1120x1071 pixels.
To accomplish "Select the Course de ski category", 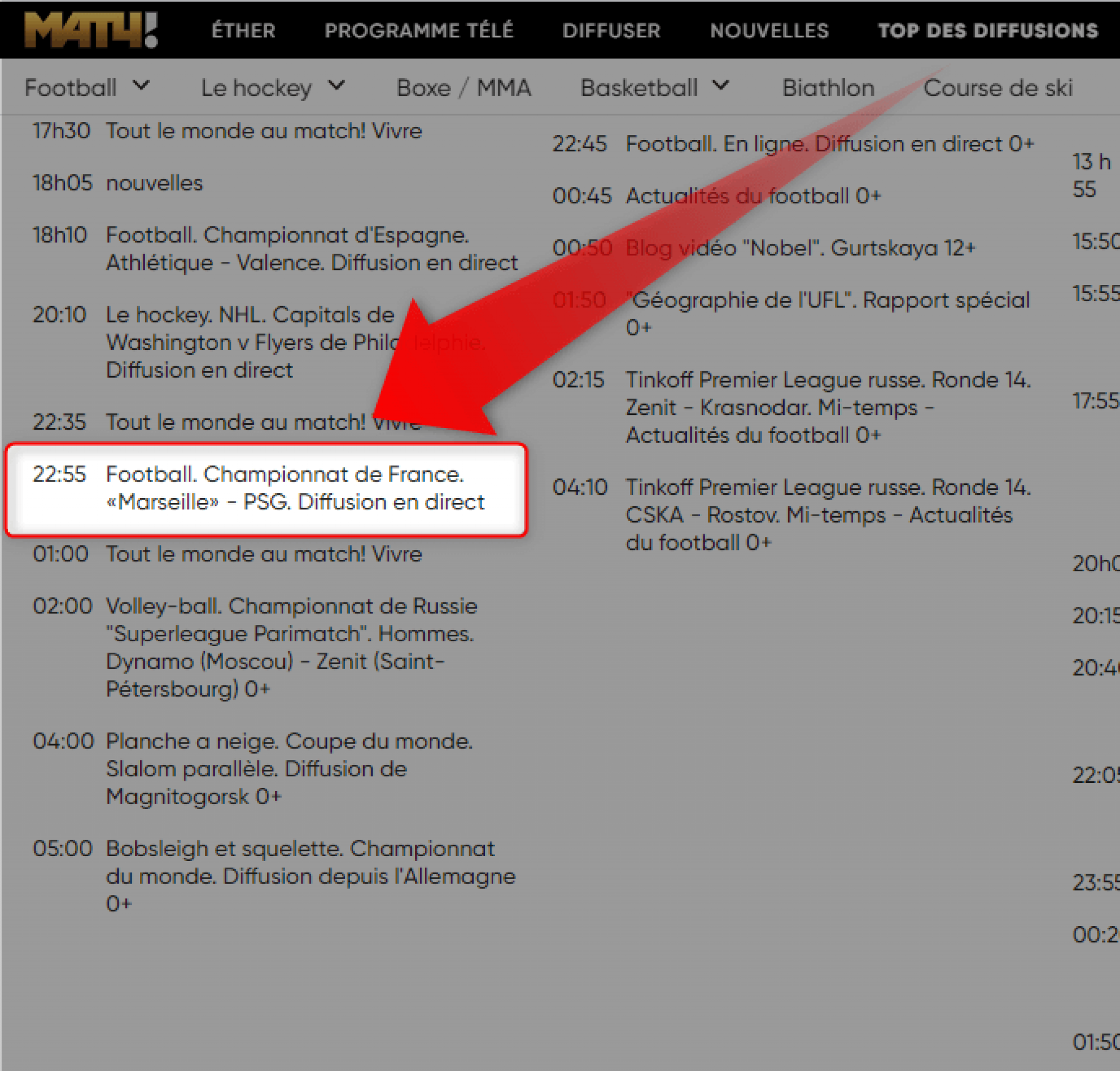I will click(998, 88).
